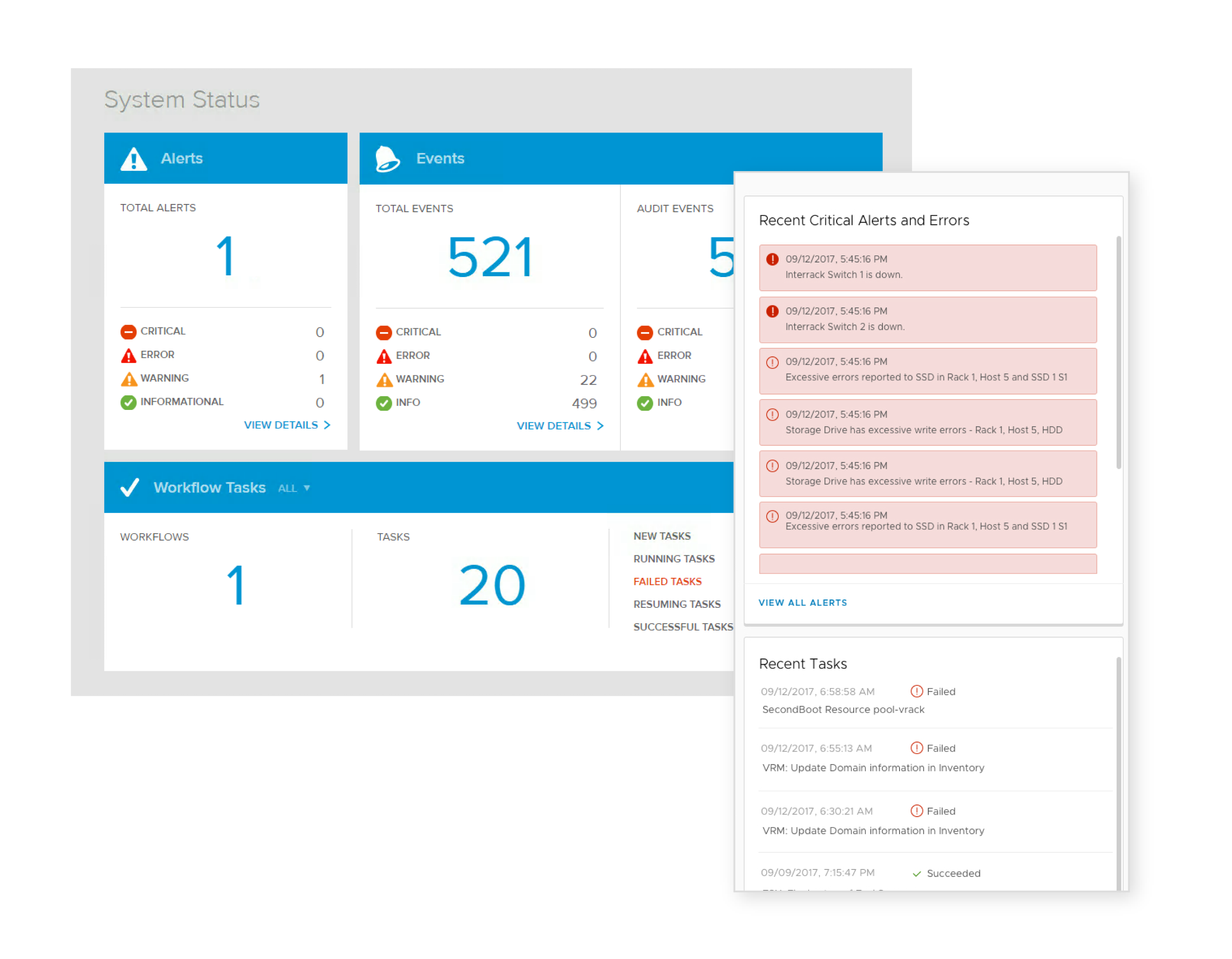Viewport: 1232px width, 959px height.
Task: Open the failed 6:55:13 AM VRM Update Domain task
Action: [873, 768]
